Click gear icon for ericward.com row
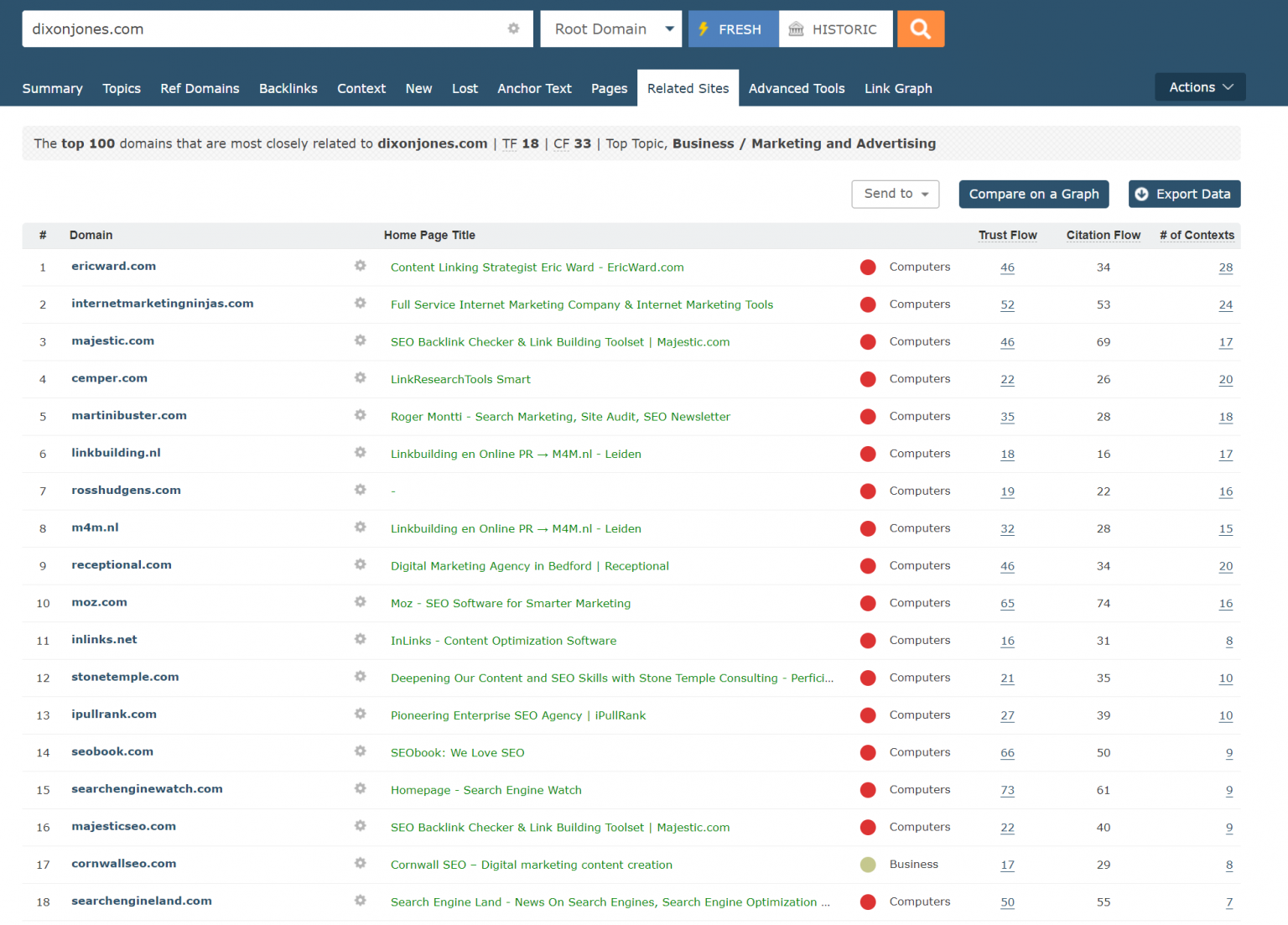Viewport: 1288px width, 925px height. (x=360, y=266)
